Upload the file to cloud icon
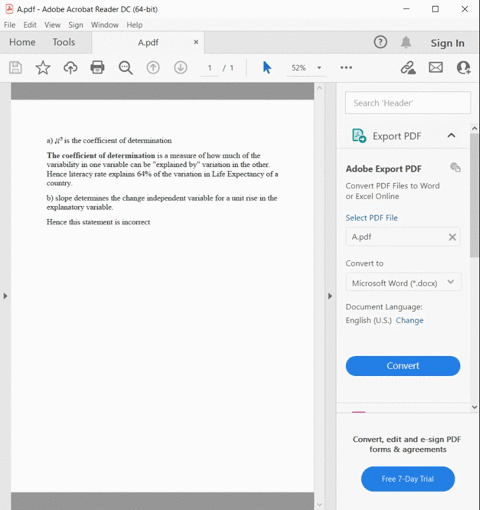Image resolution: width=480 pixels, height=510 pixels. 70,68
